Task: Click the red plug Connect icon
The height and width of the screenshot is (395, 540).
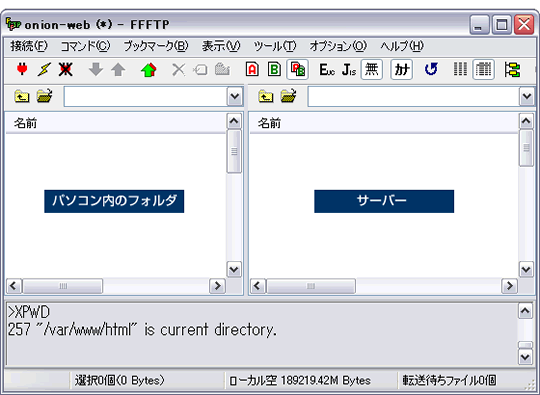Action: pos(22,69)
